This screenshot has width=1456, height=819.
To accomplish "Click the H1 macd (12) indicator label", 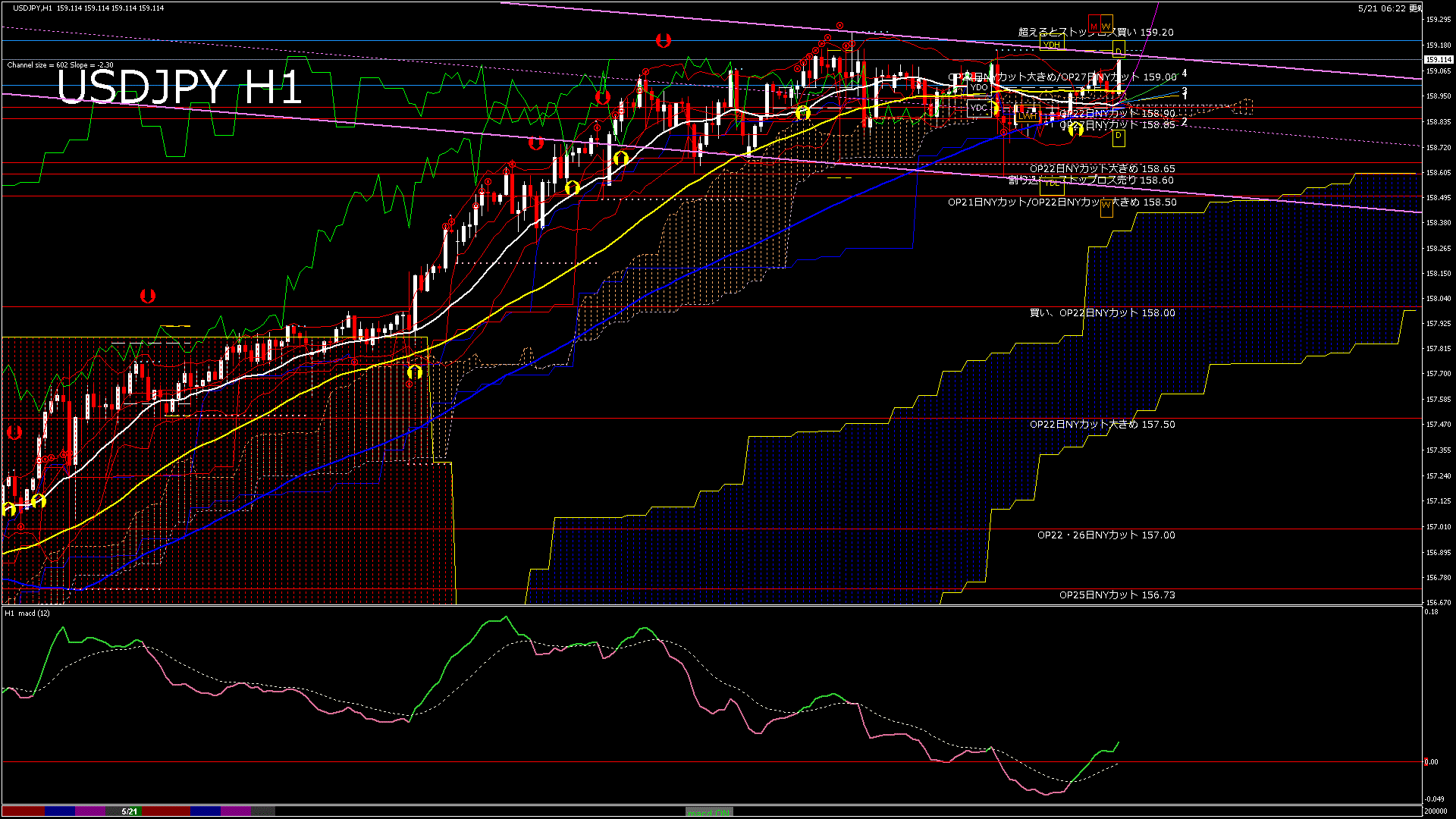I will 27,613.
